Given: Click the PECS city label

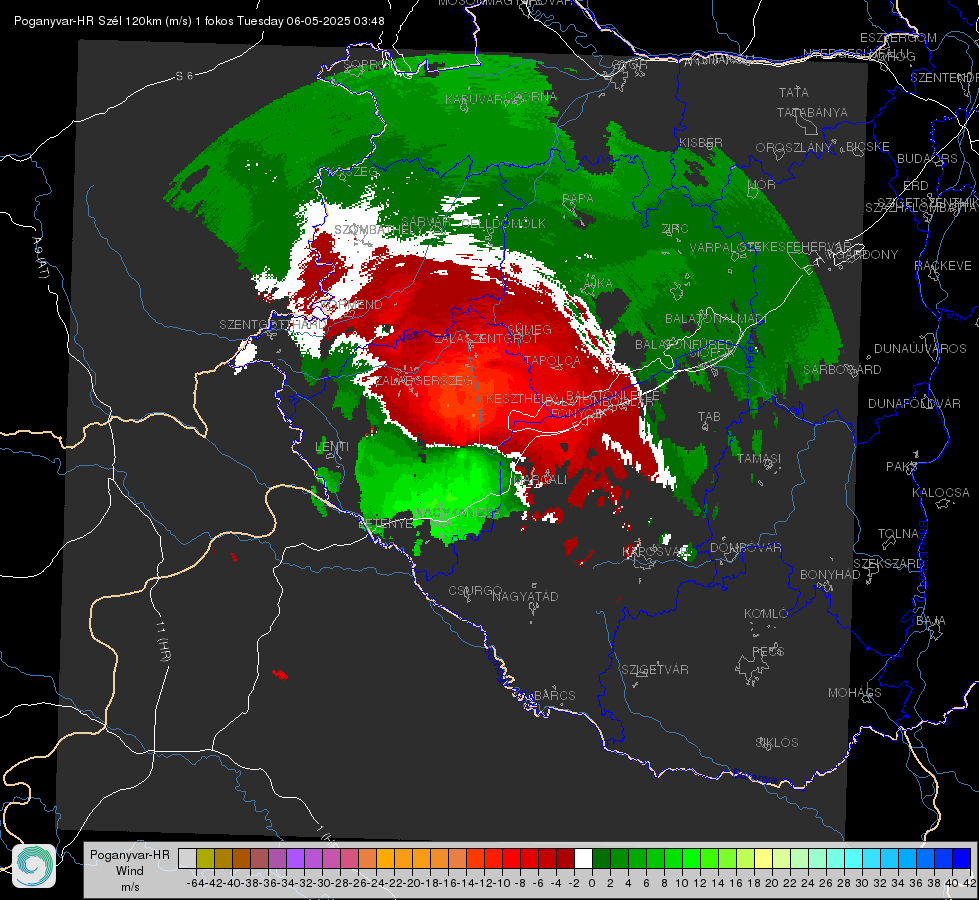Looking at the screenshot, I should tap(767, 651).
